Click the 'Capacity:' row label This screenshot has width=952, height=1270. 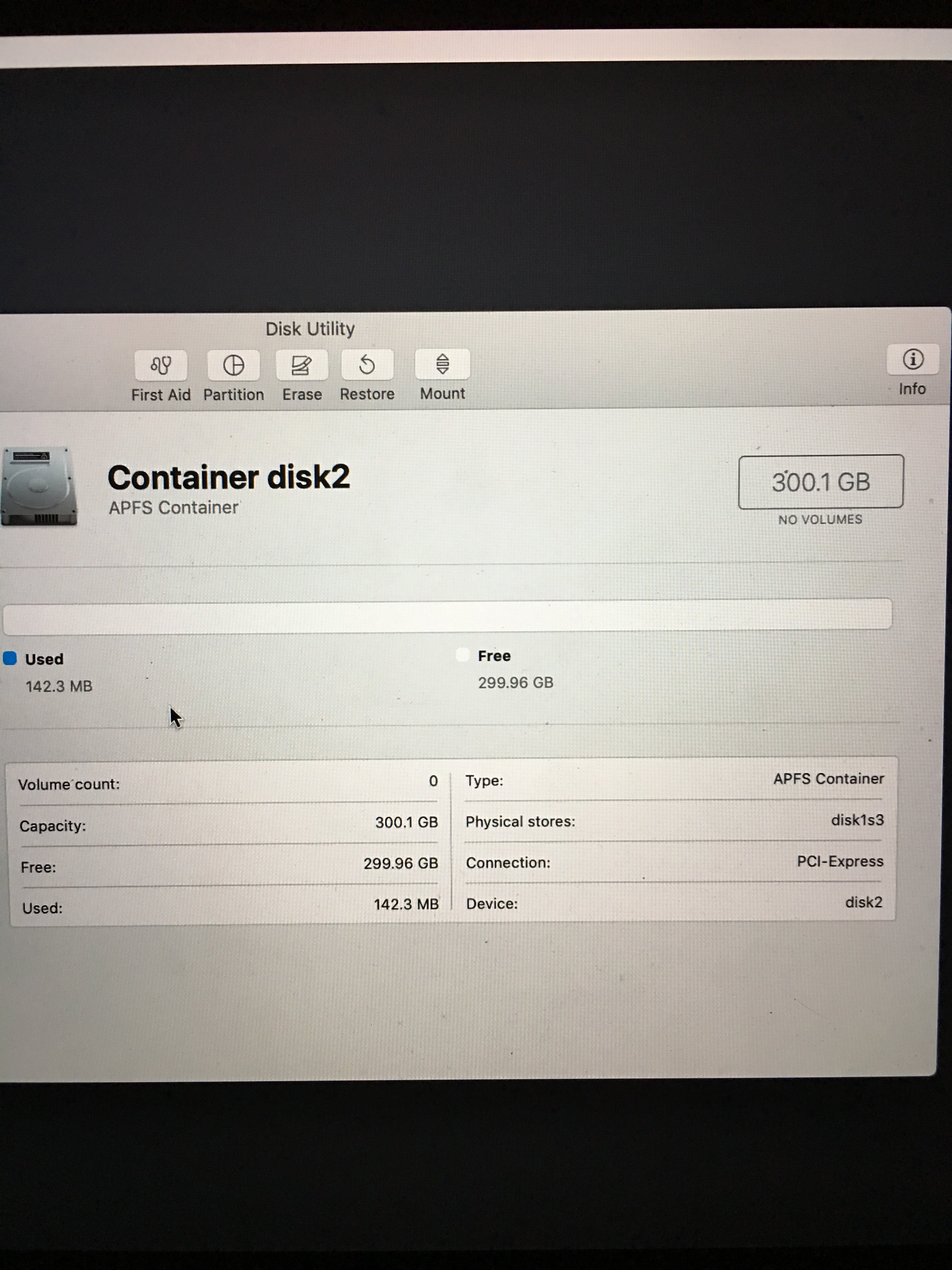pyautogui.click(x=52, y=826)
